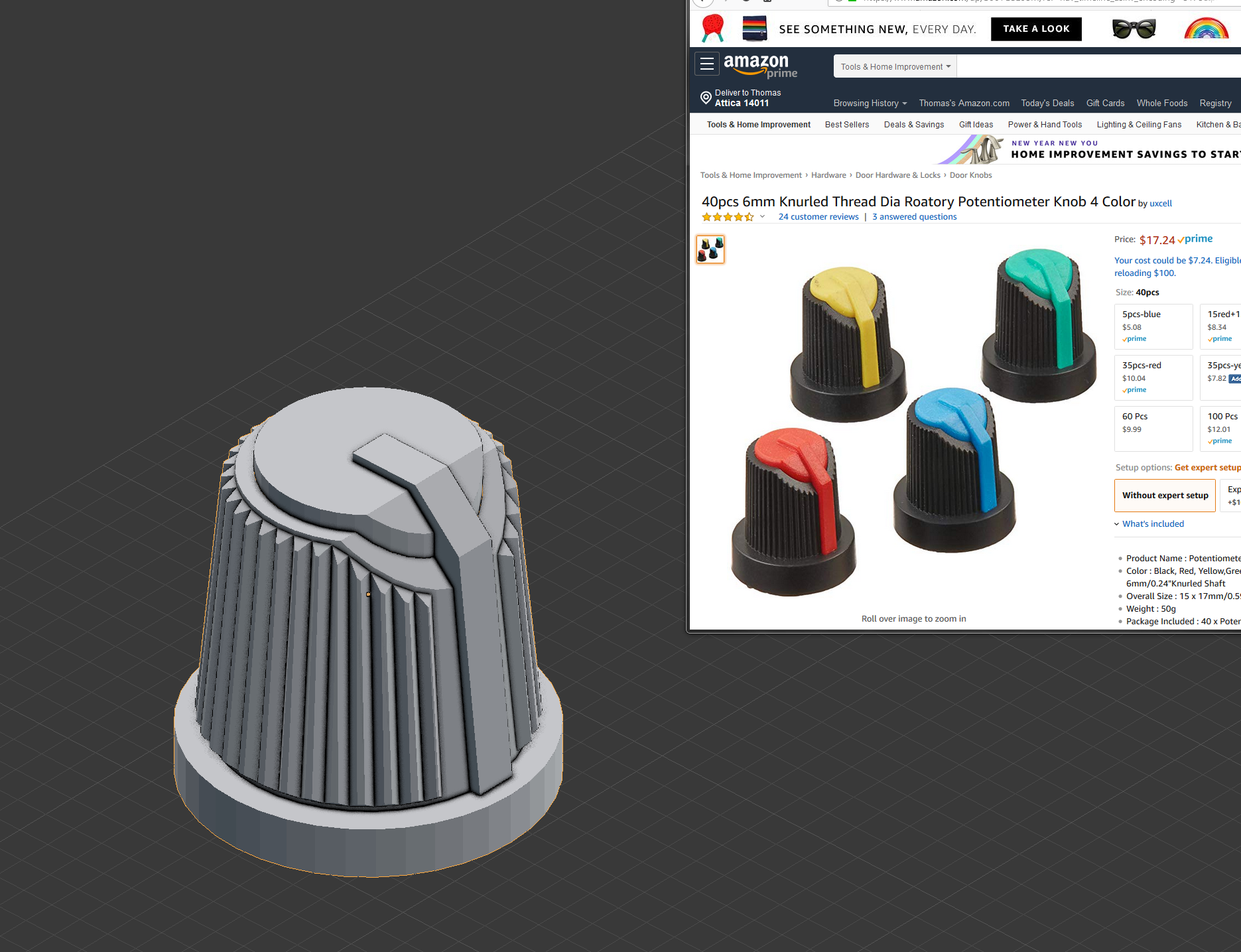Select the 35pcs-ye size option at $7.82
1241x952 pixels.
(x=1220, y=377)
